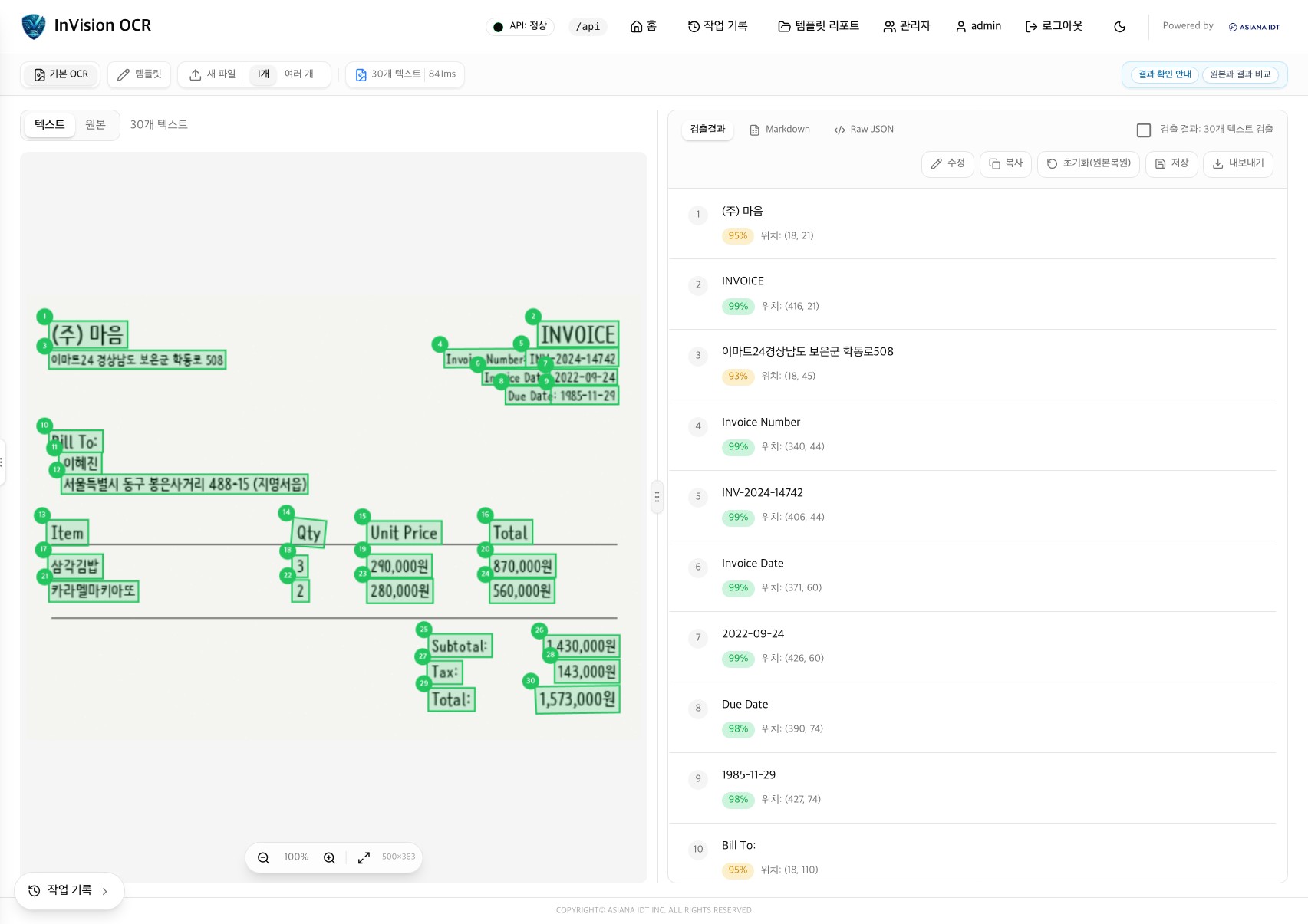Click the 카라멜마키아또 text box in image

point(94,591)
